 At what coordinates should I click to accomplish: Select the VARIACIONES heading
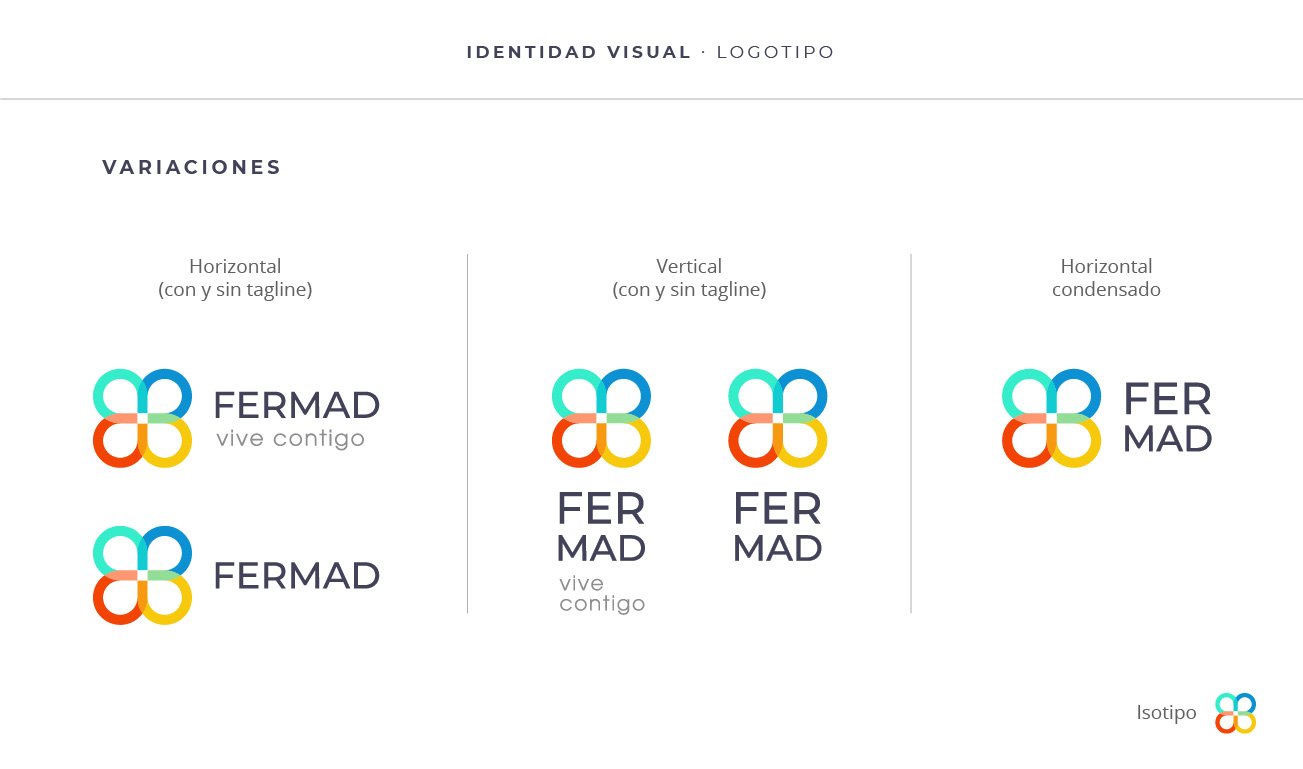(192, 168)
